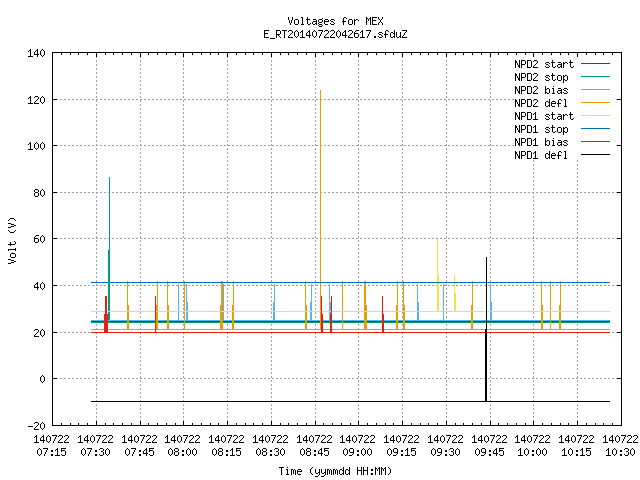Click the x-axis time label 09:30

(x=446, y=453)
